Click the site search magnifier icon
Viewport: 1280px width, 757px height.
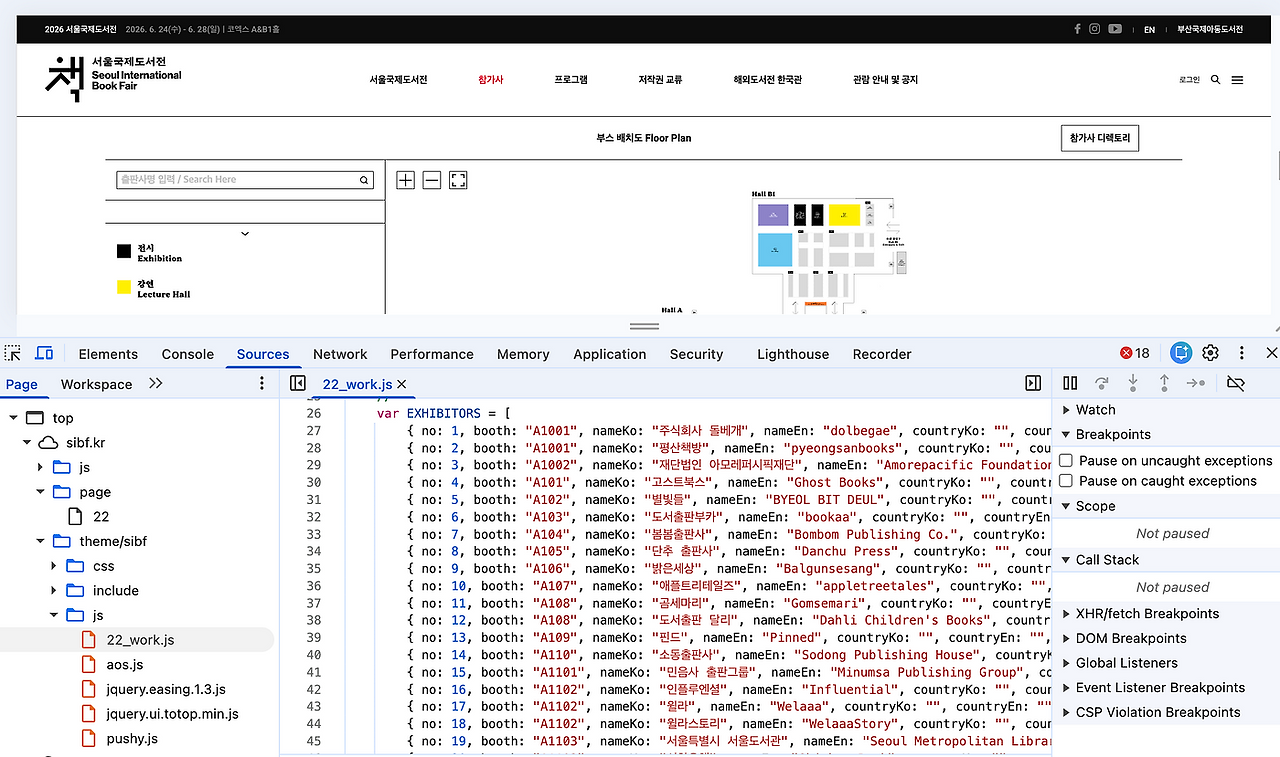[1215, 80]
